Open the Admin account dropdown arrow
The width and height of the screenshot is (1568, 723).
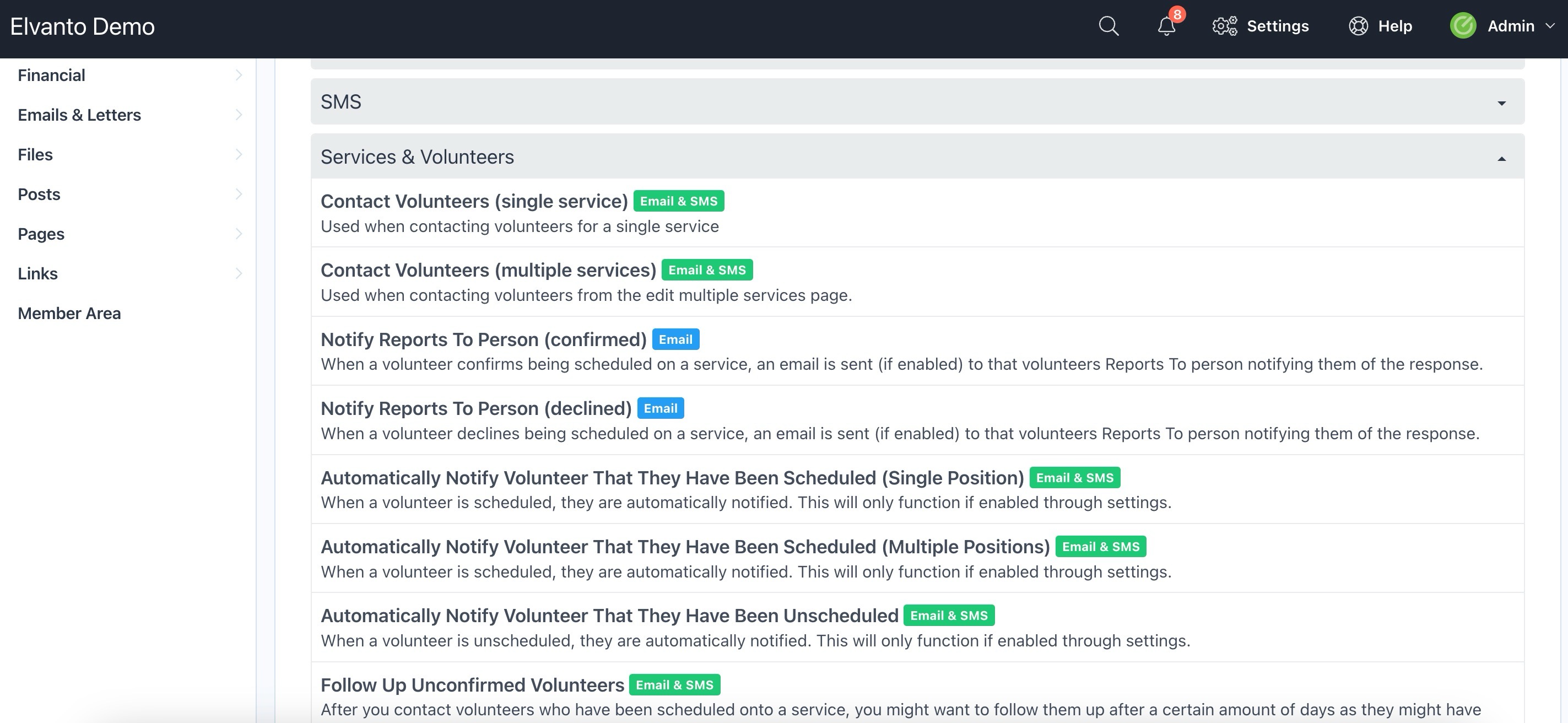coord(1550,26)
